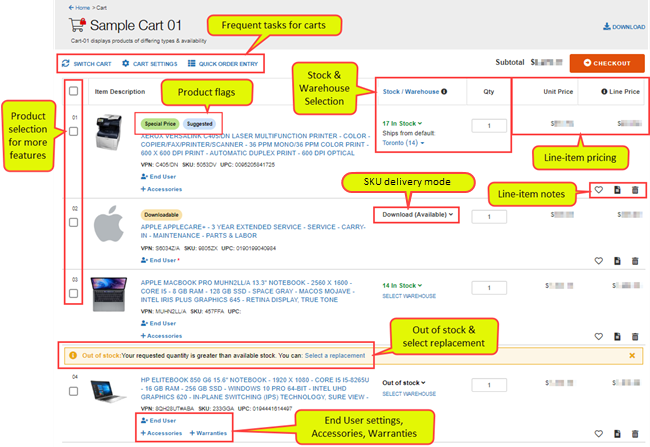Click the MacBook Pro thumbnail image
The width and height of the screenshot is (650, 447).
click(x=109, y=294)
